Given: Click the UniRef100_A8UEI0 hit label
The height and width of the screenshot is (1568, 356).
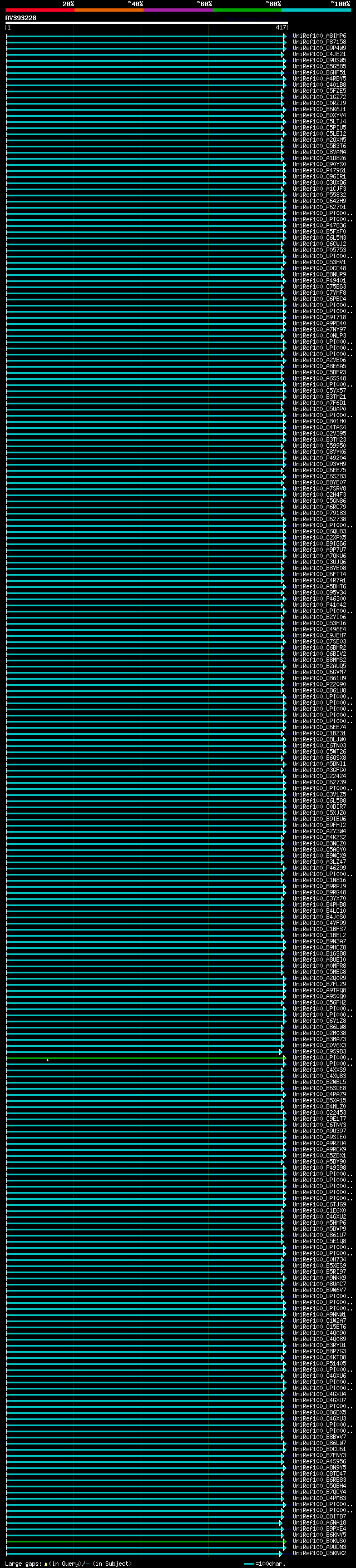Looking at the screenshot, I should (319, 960).
